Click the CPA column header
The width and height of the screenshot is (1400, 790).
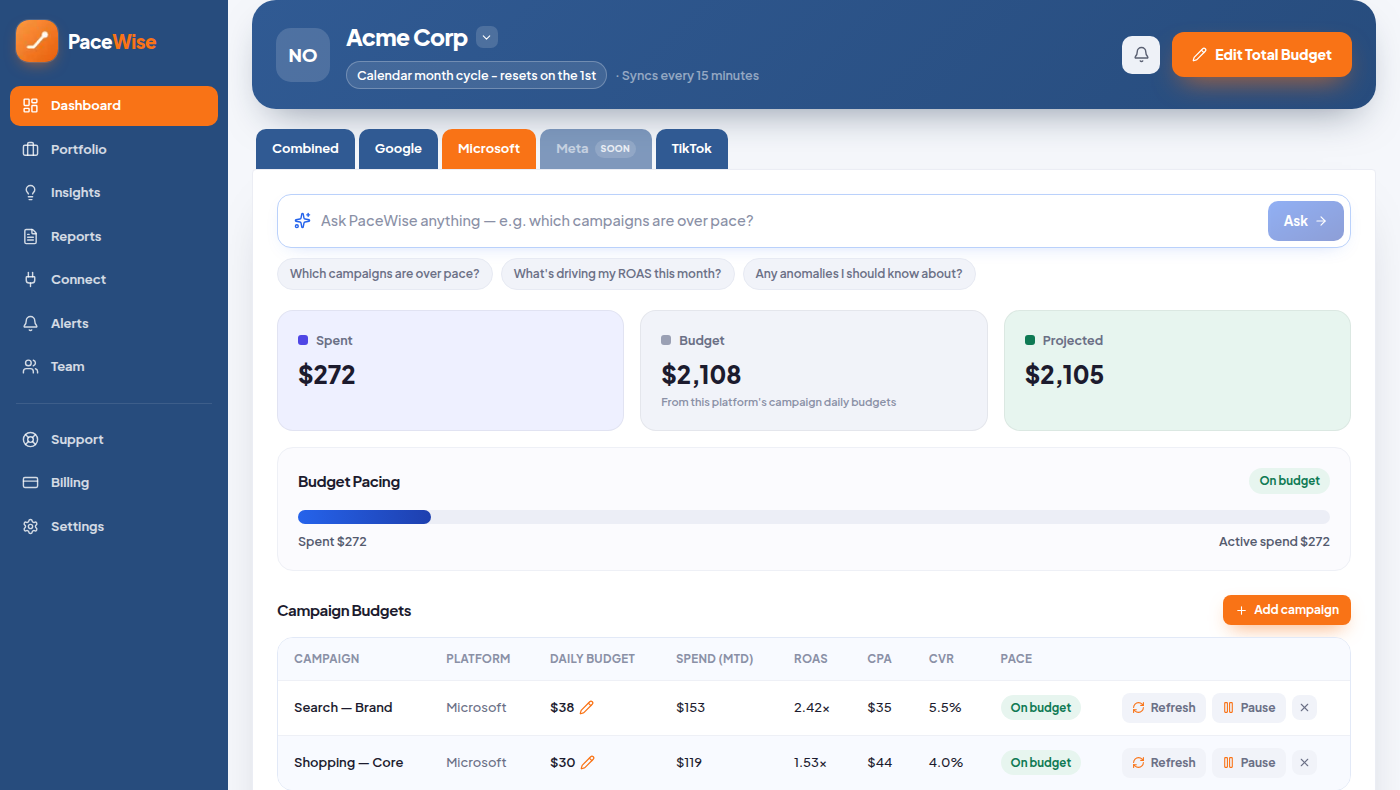click(879, 659)
